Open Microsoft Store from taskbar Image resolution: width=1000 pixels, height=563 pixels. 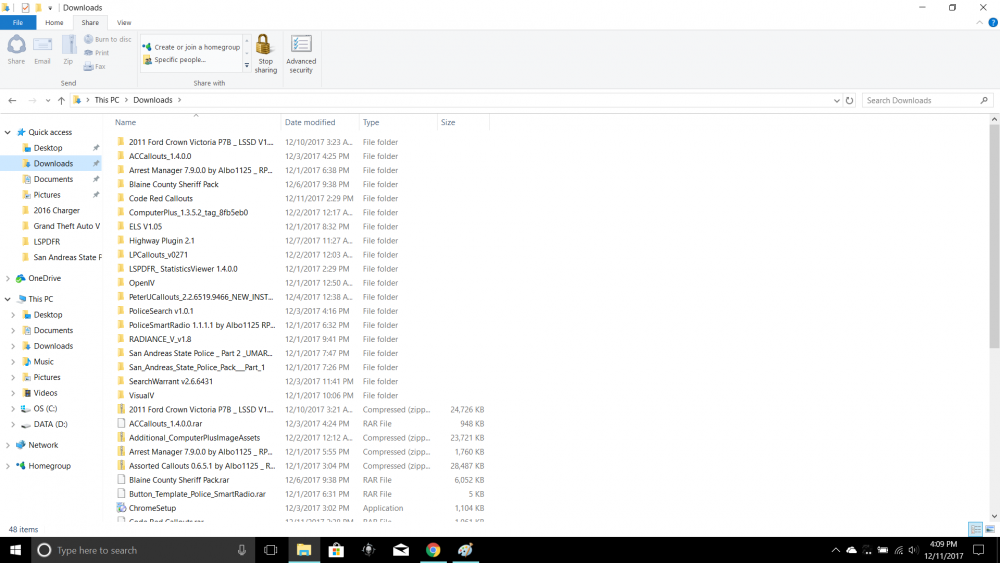(x=336, y=550)
